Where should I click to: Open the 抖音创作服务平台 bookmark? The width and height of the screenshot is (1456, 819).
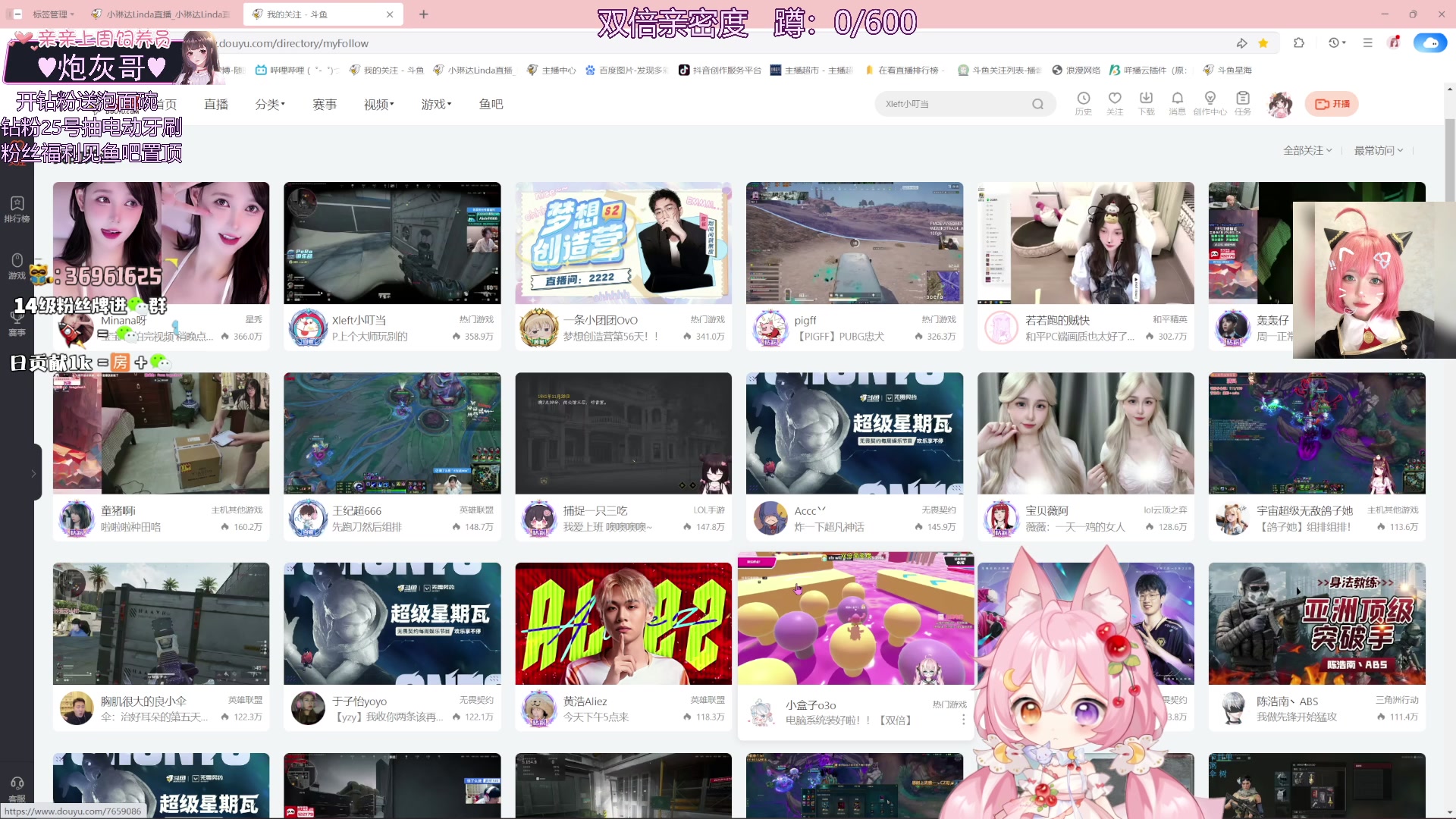tap(720, 70)
